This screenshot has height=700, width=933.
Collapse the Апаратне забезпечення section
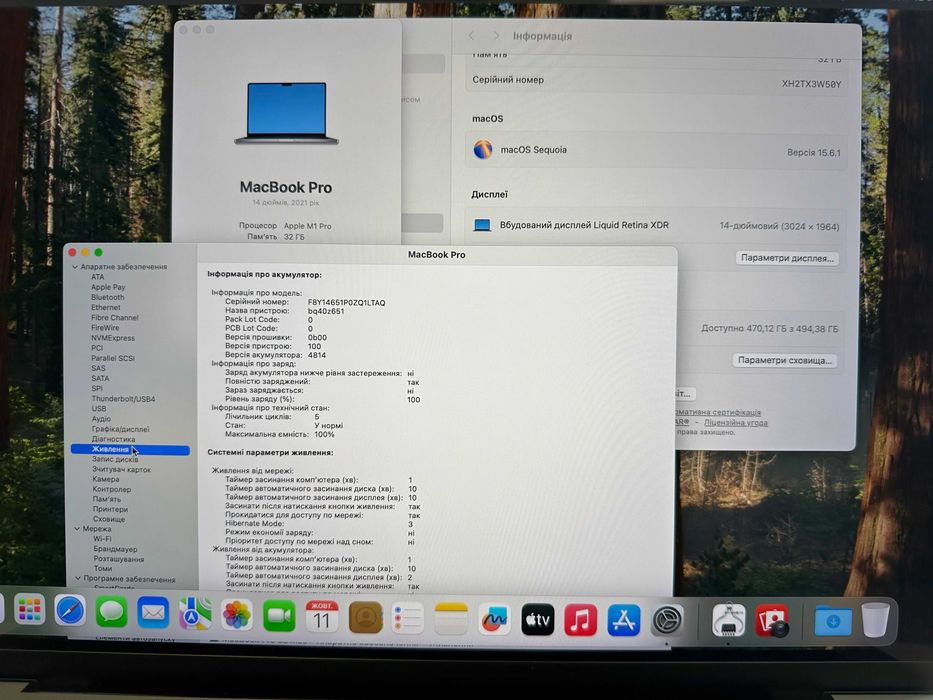point(75,267)
